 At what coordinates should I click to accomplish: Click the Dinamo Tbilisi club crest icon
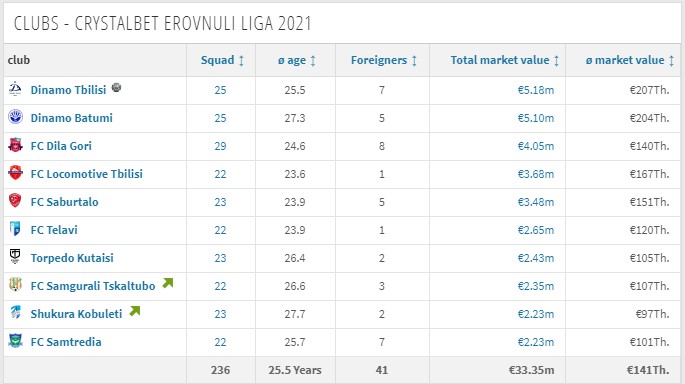(15, 89)
